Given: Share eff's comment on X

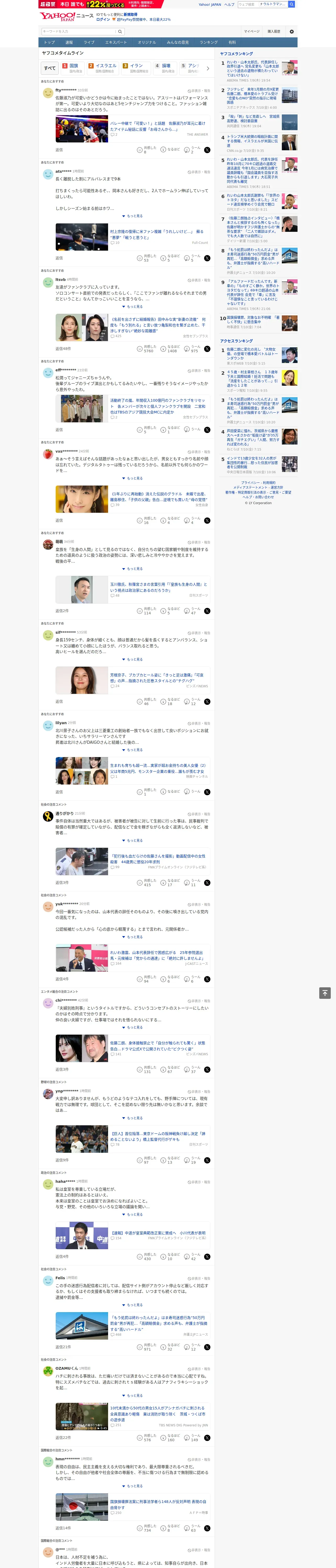Looking at the screenshot, I should (207, 430).
